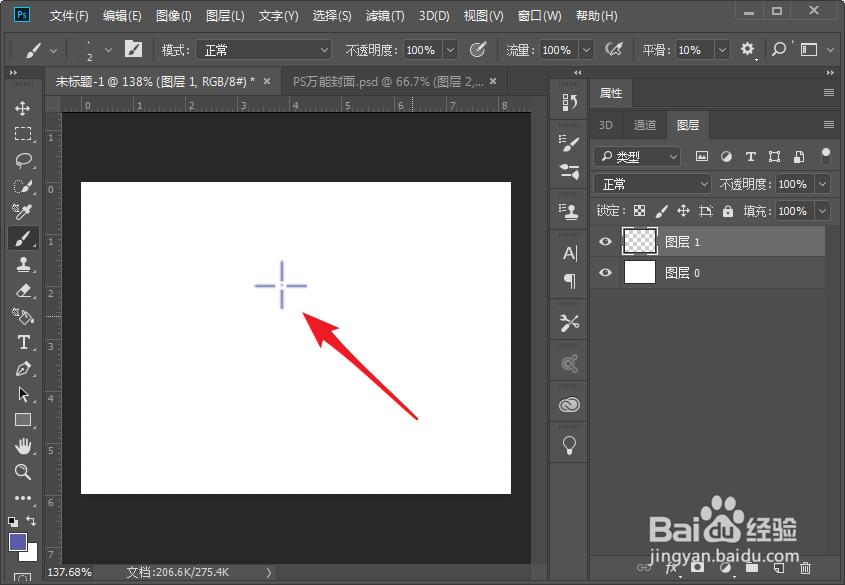Select the Zoom tool
Screen dimensions: 845x585
tap(23, 472)
